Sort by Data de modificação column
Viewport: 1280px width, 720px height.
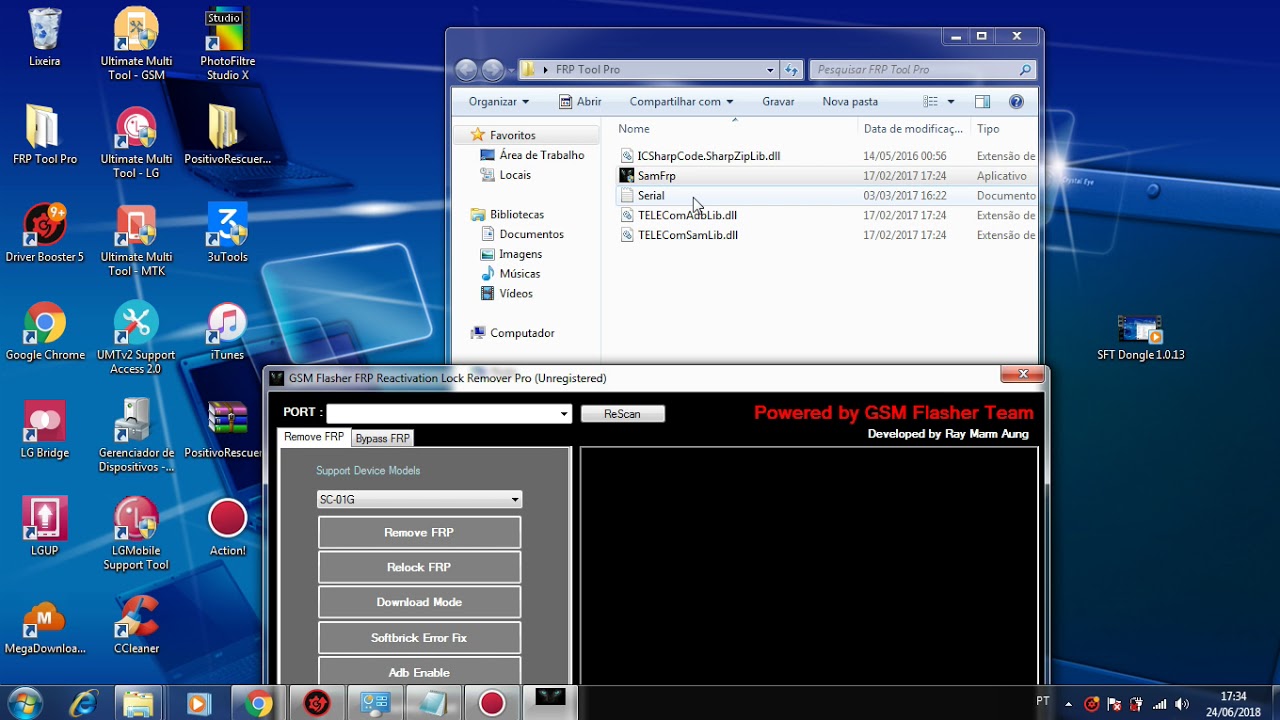(913, 129)
